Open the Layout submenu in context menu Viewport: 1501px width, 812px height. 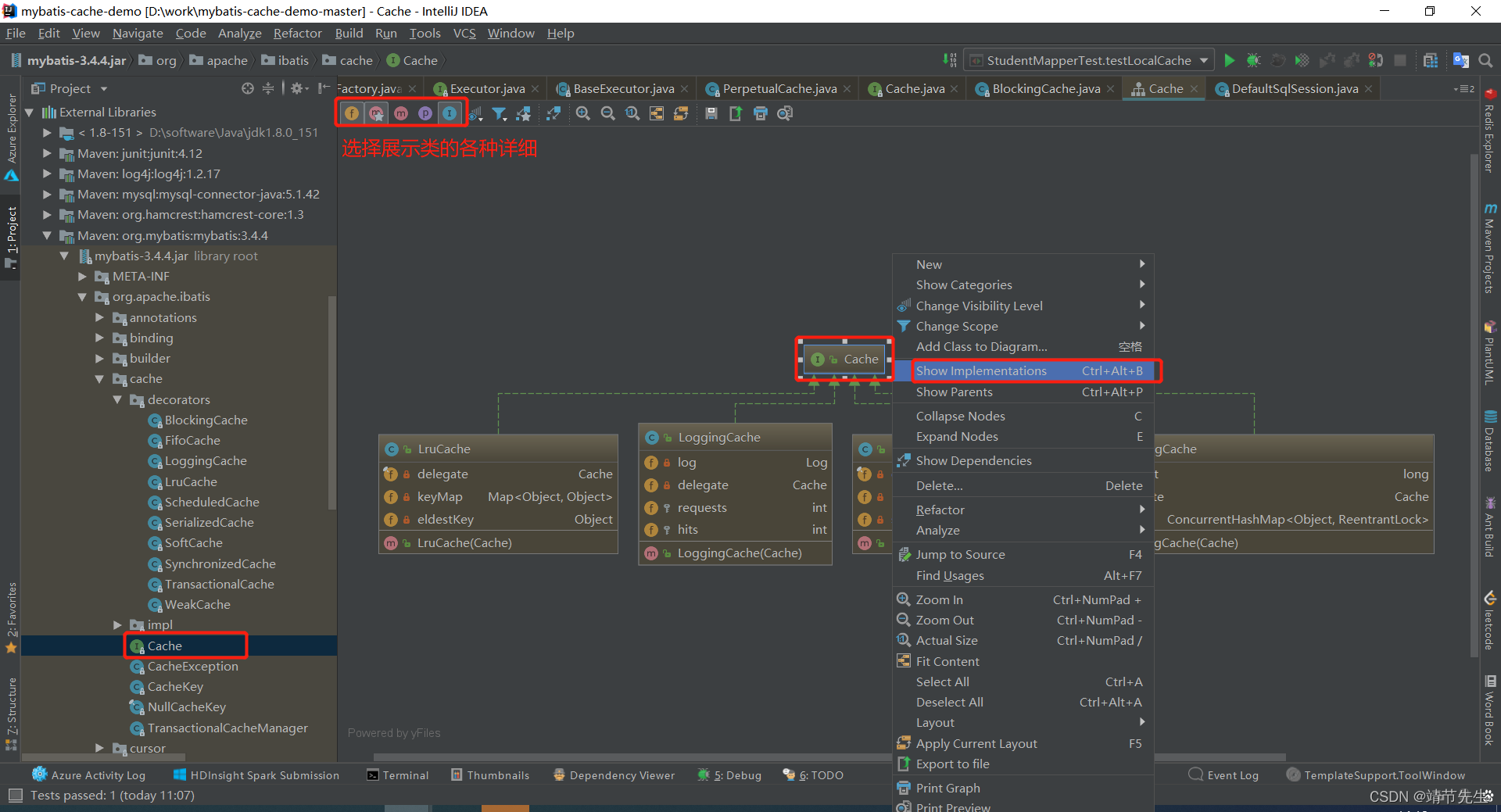pyautogui.click(x=1024, y=723)
